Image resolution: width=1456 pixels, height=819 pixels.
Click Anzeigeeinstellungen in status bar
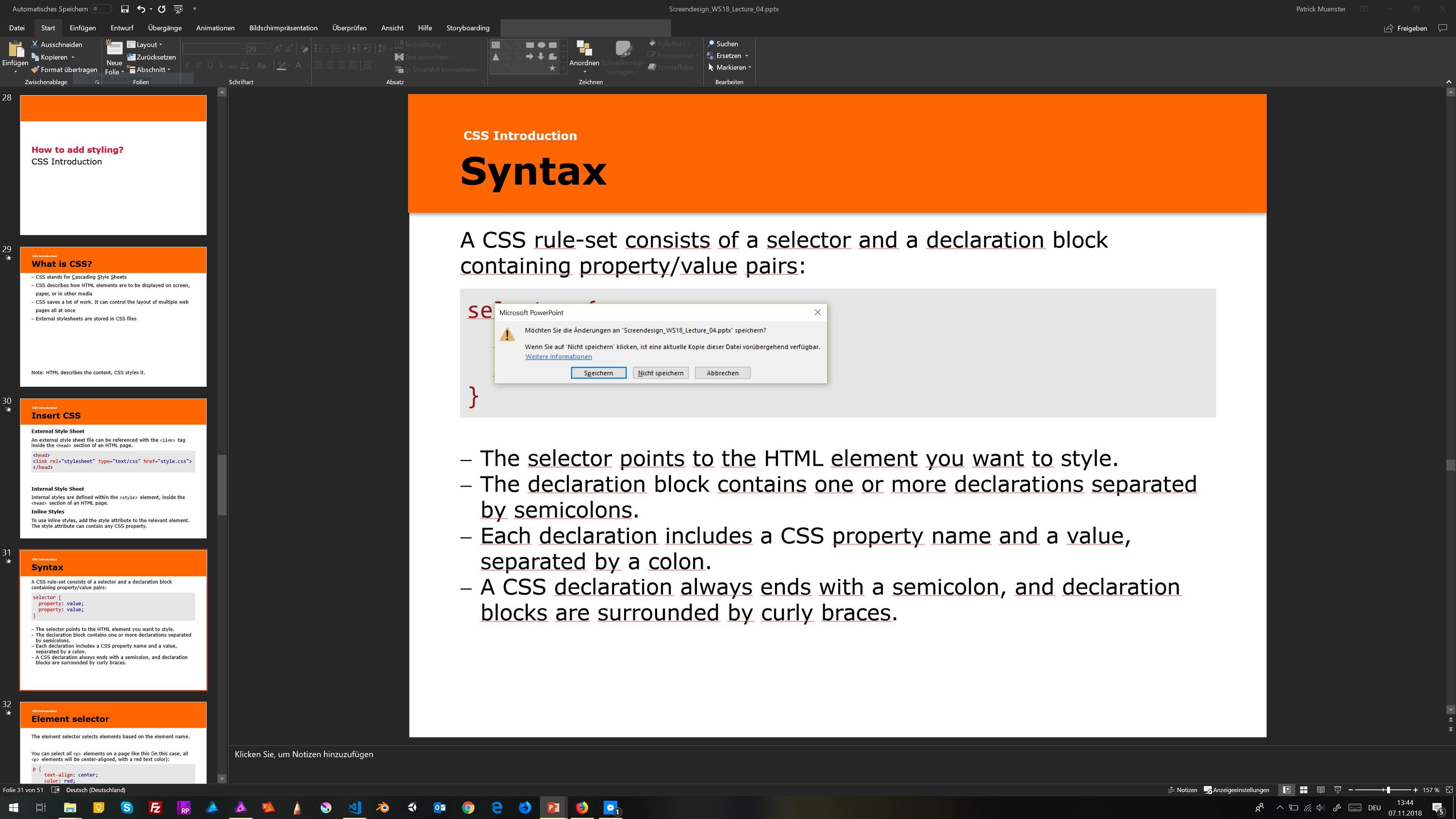[x=1236, y=789]
